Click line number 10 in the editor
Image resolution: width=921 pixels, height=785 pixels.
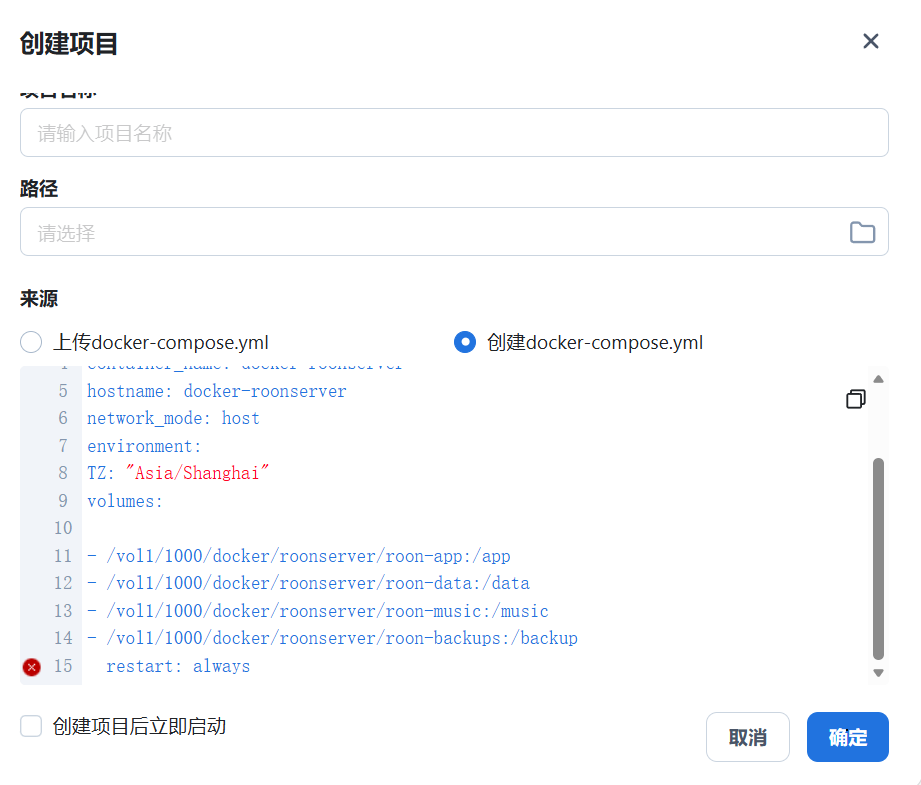pyautogui.click(x=62, y=528)
